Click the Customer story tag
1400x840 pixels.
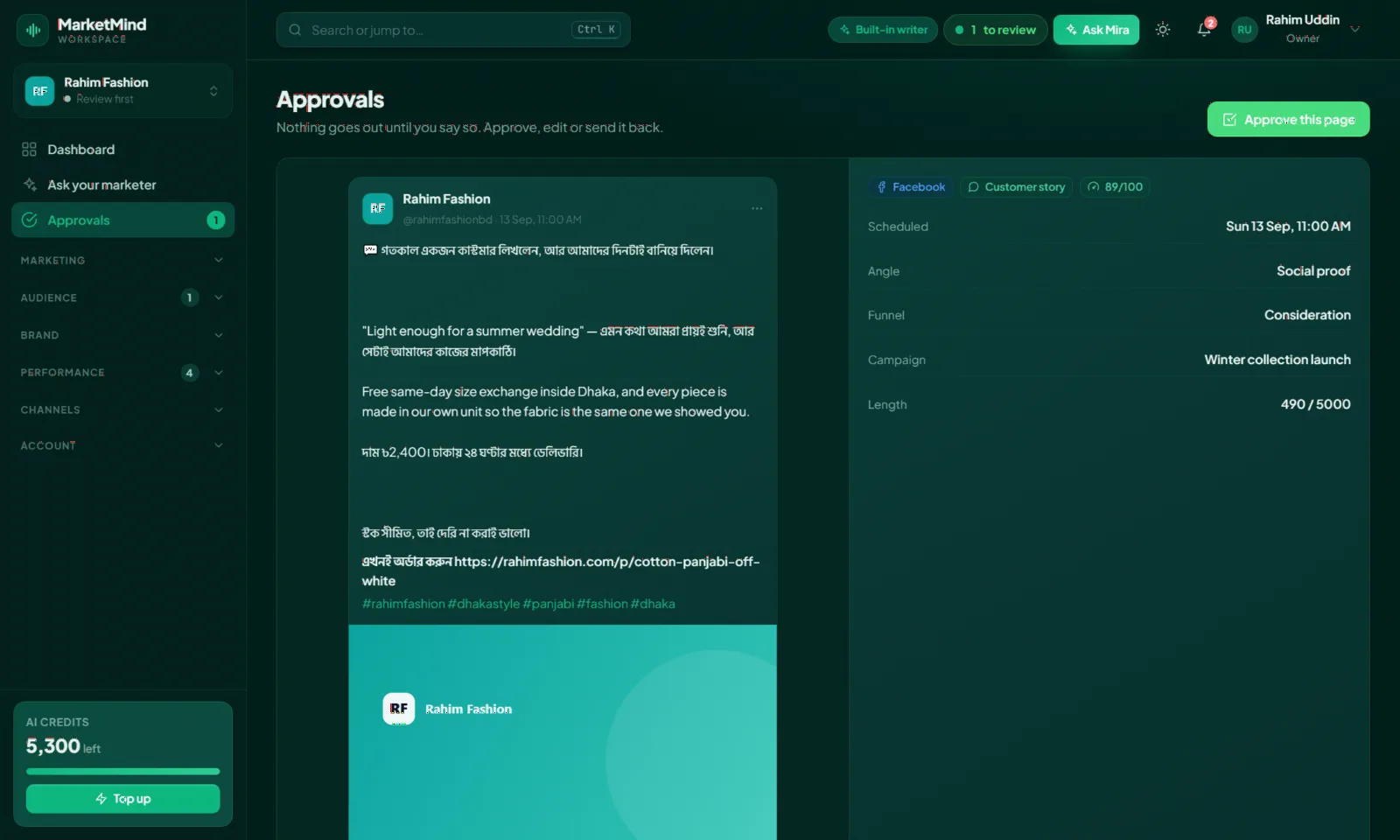coord(1016,187)
